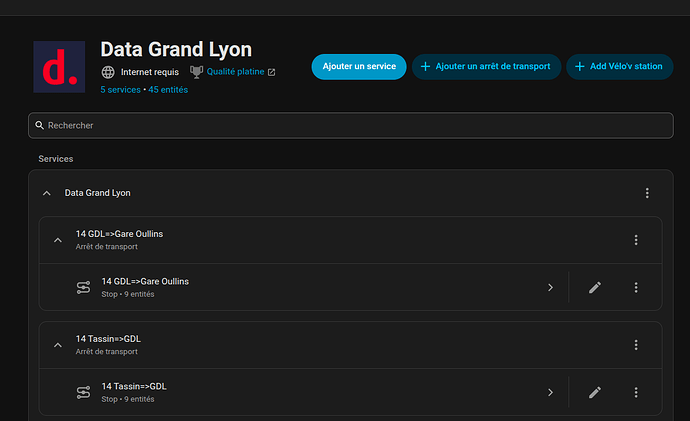Open the 14 GDL=>Gare Oullins stop chevron

tap(551, 287)
